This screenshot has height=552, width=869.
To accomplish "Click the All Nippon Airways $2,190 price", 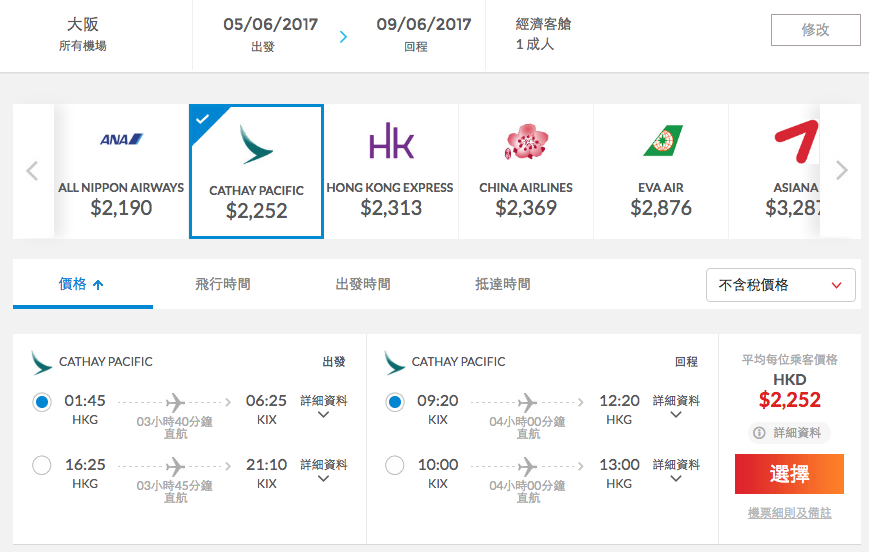I will (x=121, y=208).
